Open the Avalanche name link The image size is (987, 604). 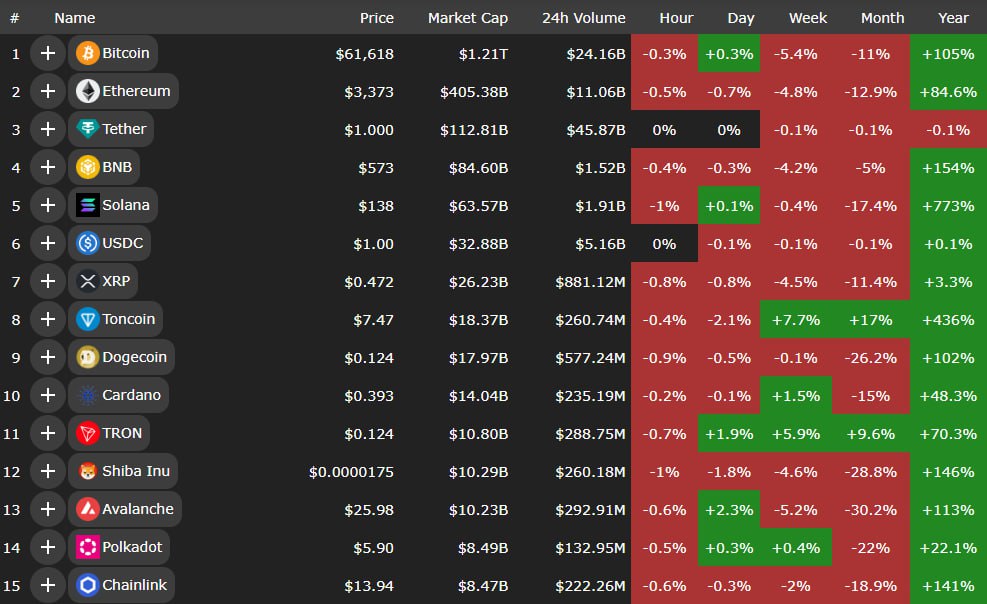(x=137, y=509)
